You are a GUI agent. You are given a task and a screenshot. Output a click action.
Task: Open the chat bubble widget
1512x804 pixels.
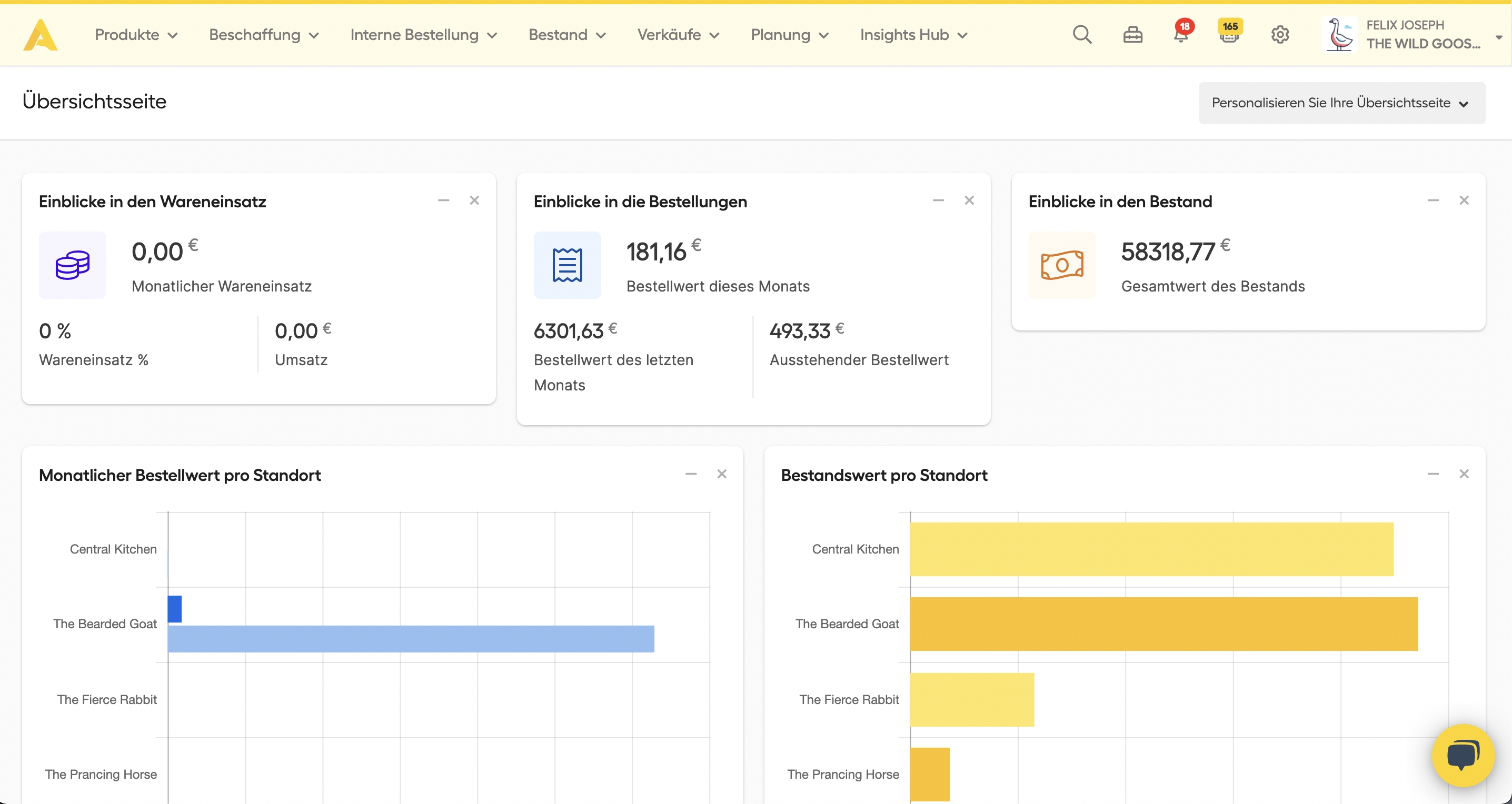[x=1462, y=755]
